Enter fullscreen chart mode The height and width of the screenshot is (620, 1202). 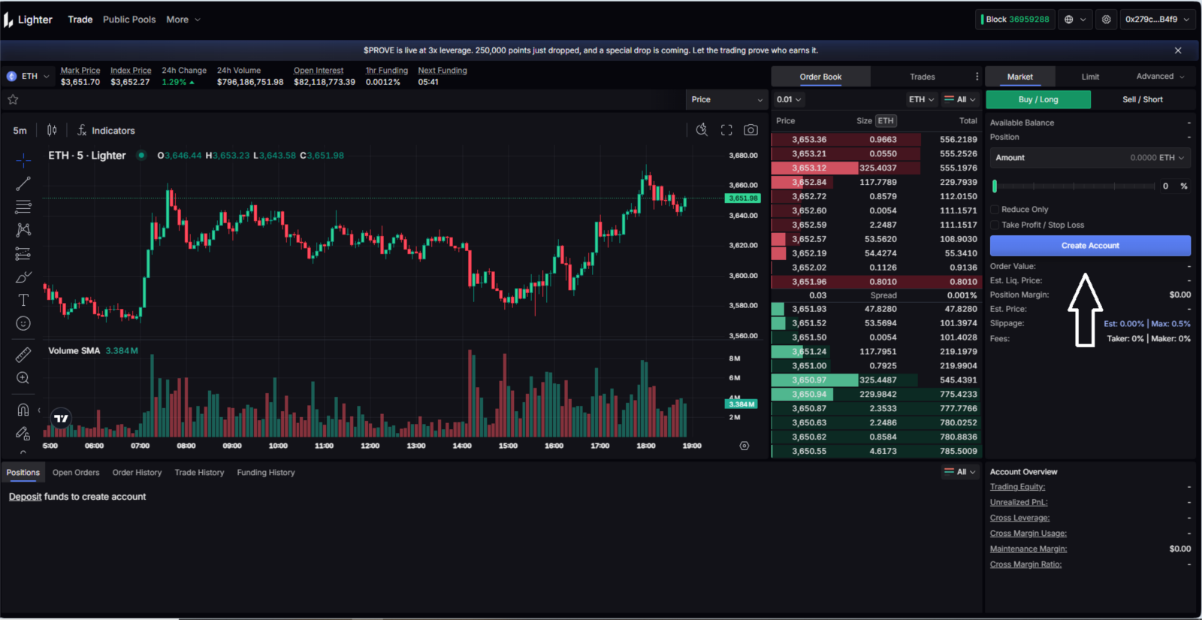(x=727, y=130)
